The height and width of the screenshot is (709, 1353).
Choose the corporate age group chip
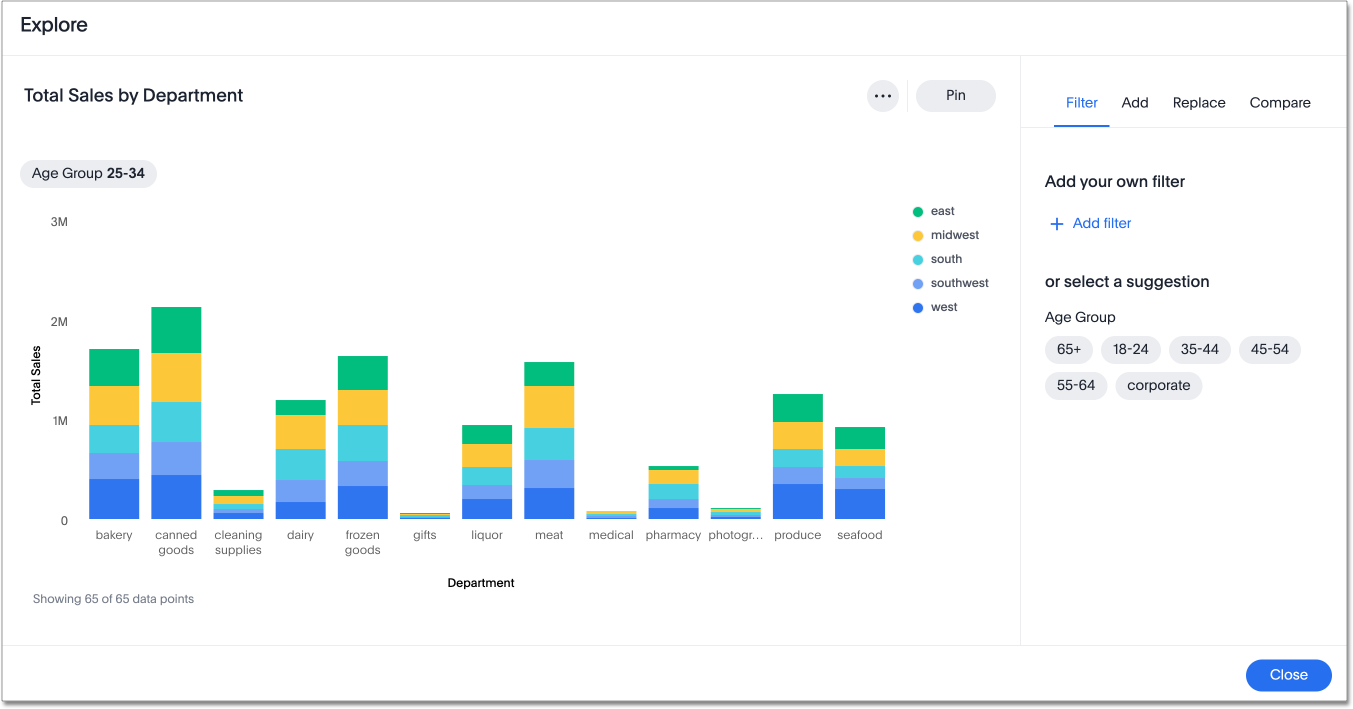click(1158, 386)
